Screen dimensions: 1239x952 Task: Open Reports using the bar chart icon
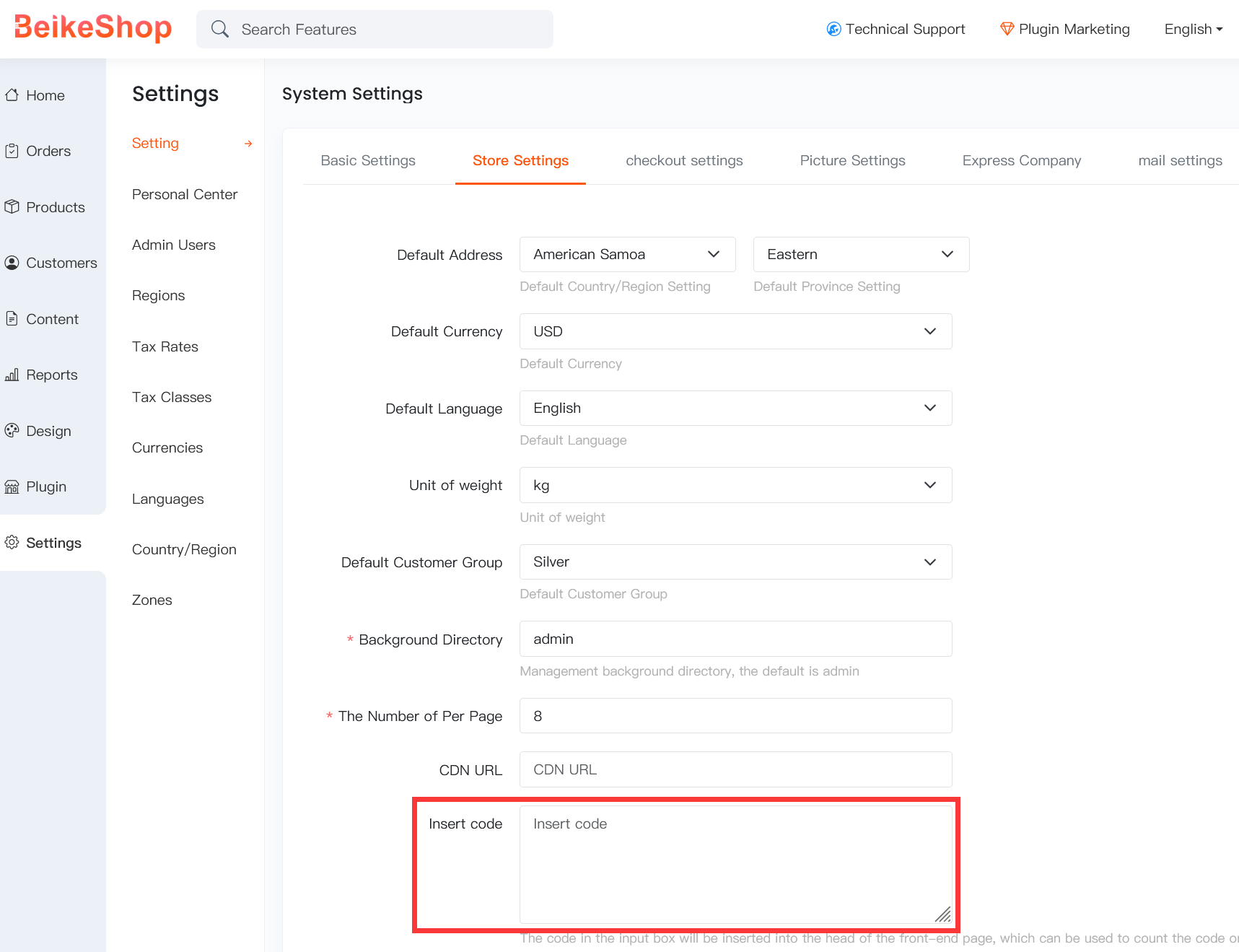tap(12, 375)
